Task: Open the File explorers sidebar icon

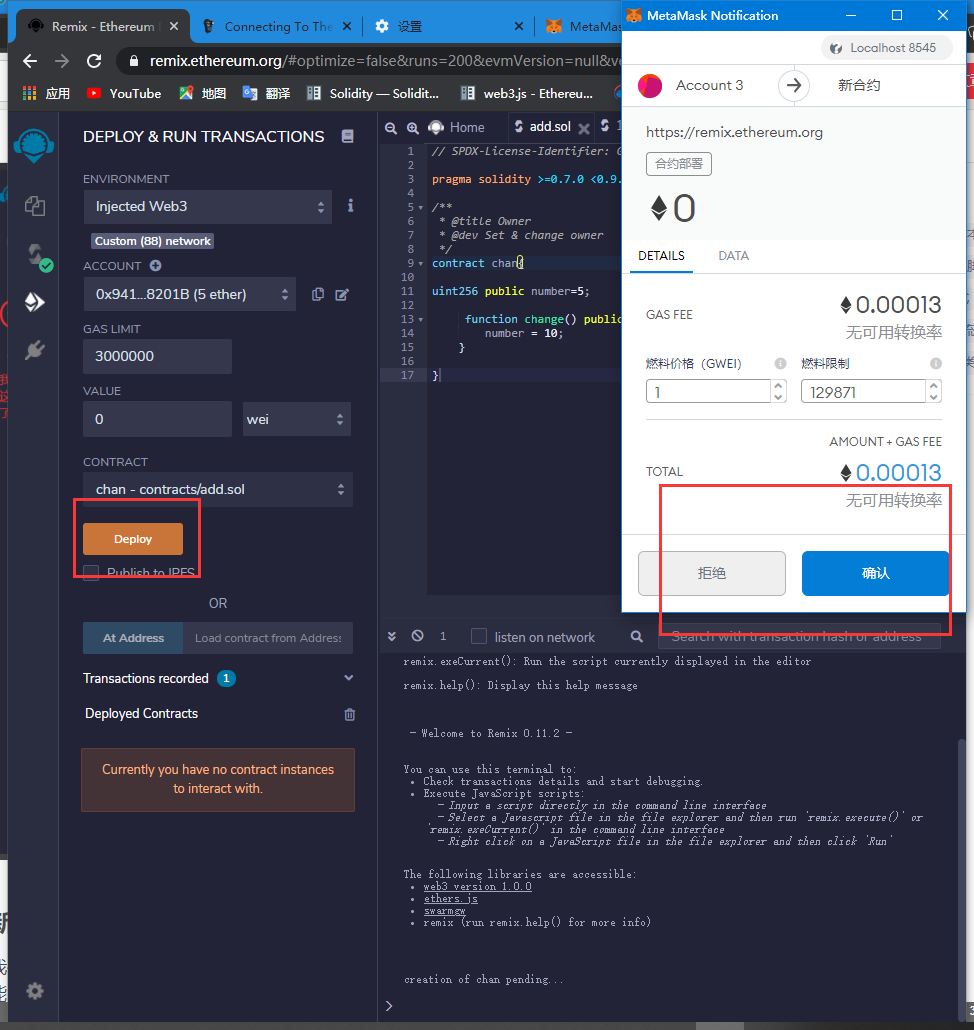Action: coord(34,205)
